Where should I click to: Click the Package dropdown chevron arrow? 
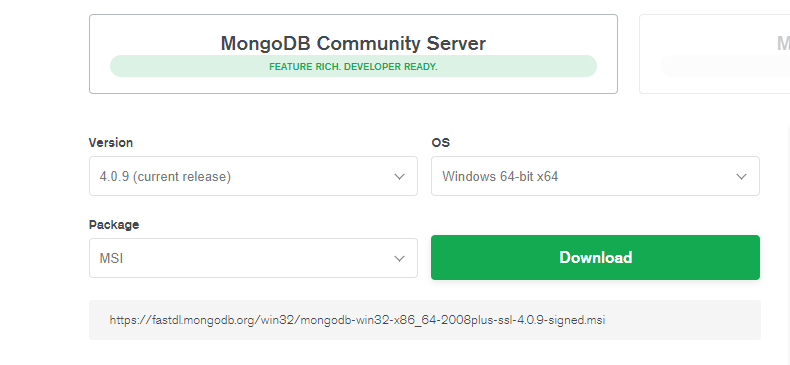(399, 259)
